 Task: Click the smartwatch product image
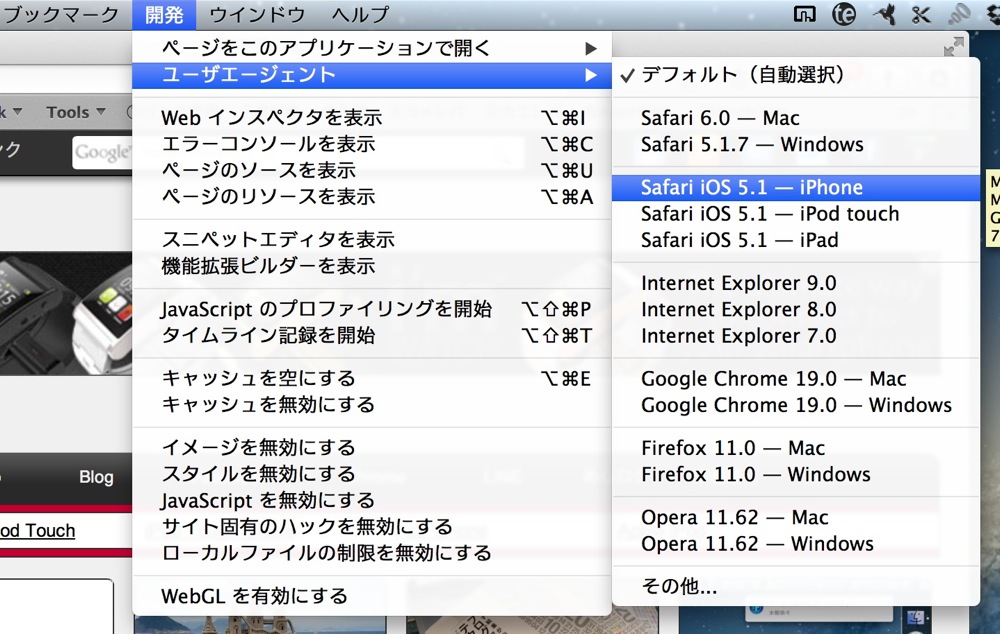click(66, 313)
